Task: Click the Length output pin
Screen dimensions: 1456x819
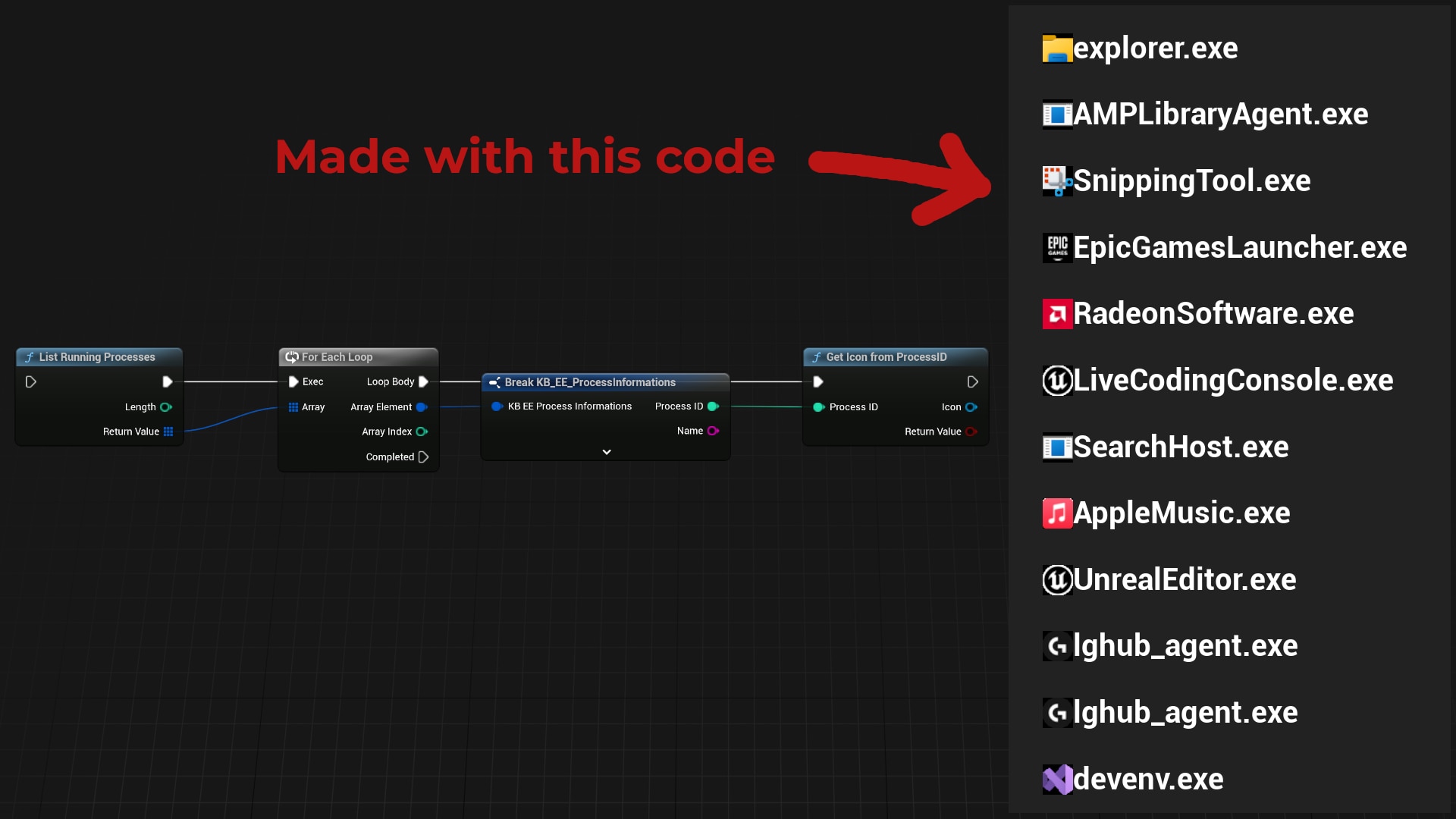Action: tap(165, 407)
